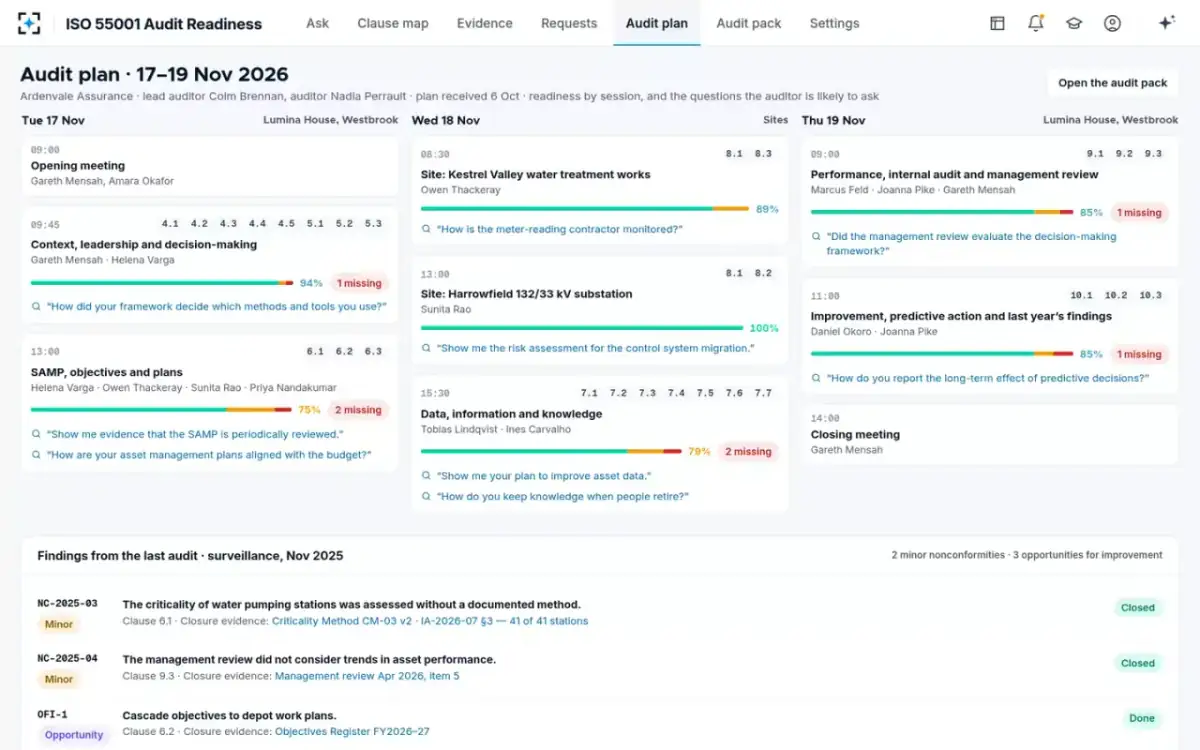Open the Criticality Method CM-03 v2 evidence link

[342, 621]
